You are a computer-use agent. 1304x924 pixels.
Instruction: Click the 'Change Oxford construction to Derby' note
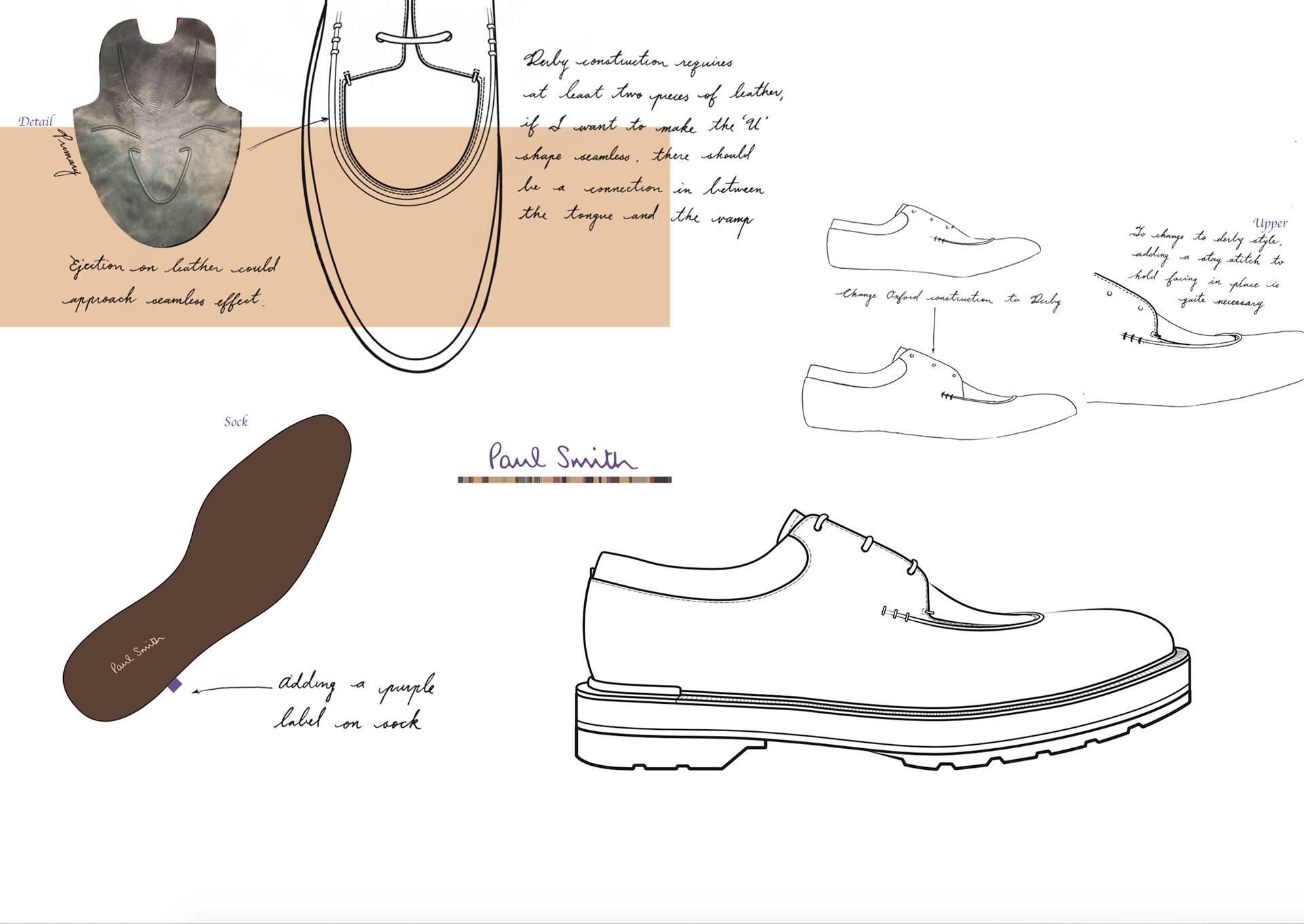(947, 298)
